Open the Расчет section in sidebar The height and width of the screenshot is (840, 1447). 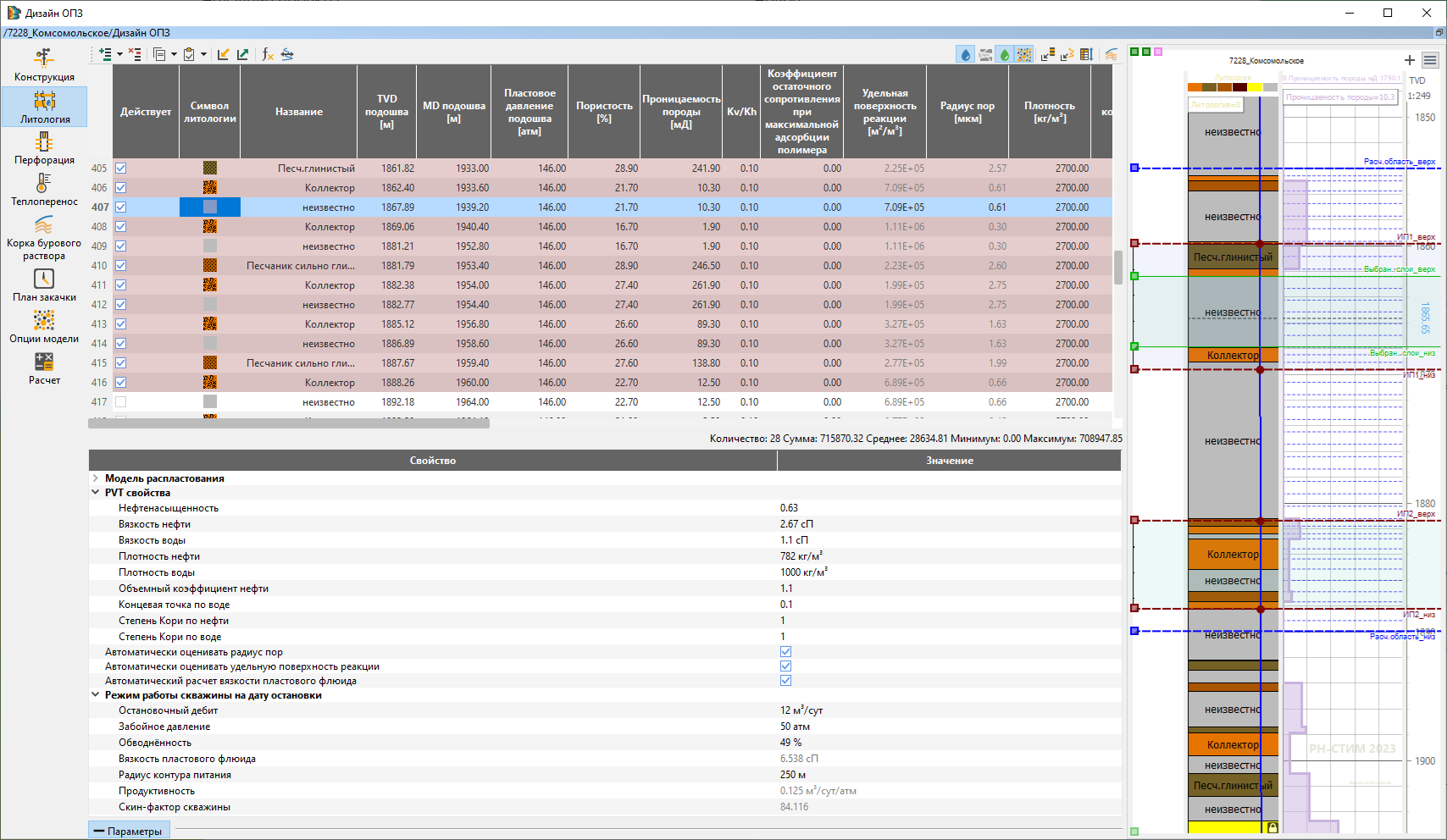[x=44, y=368]
